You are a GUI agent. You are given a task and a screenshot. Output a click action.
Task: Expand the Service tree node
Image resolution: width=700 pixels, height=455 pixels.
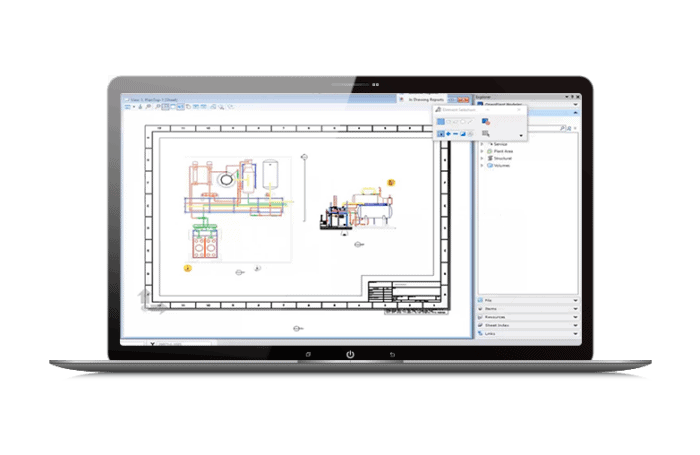(482, 144)
